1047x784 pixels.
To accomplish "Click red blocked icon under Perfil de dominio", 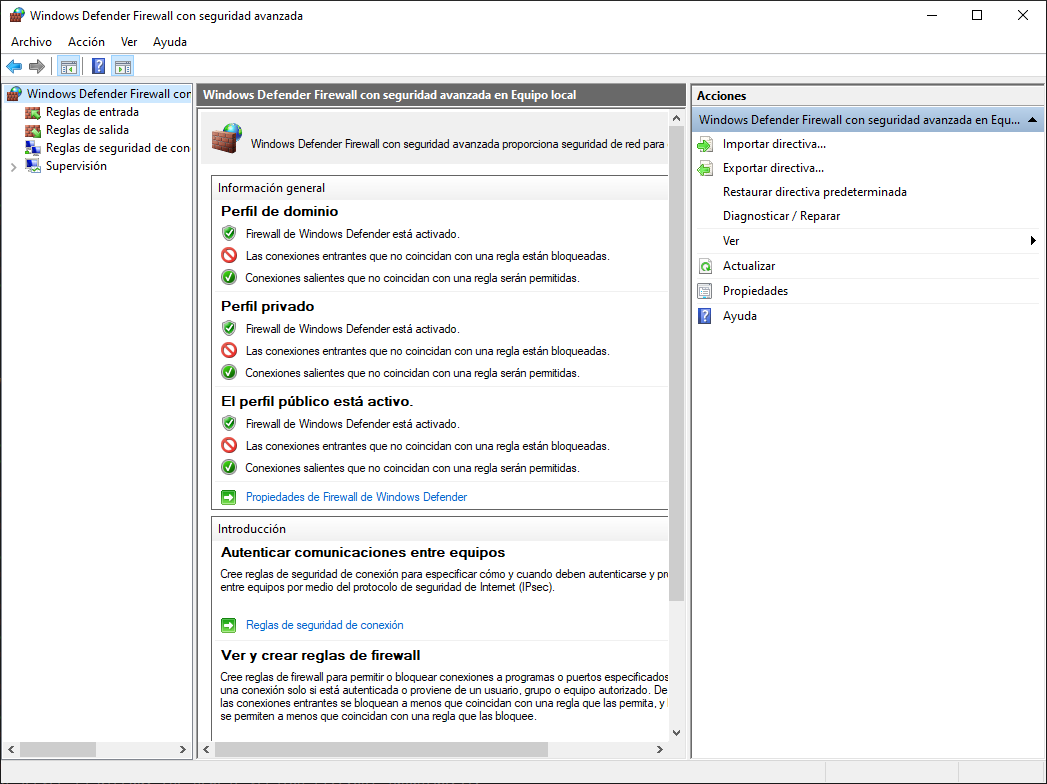I will (x=229, y=255).
